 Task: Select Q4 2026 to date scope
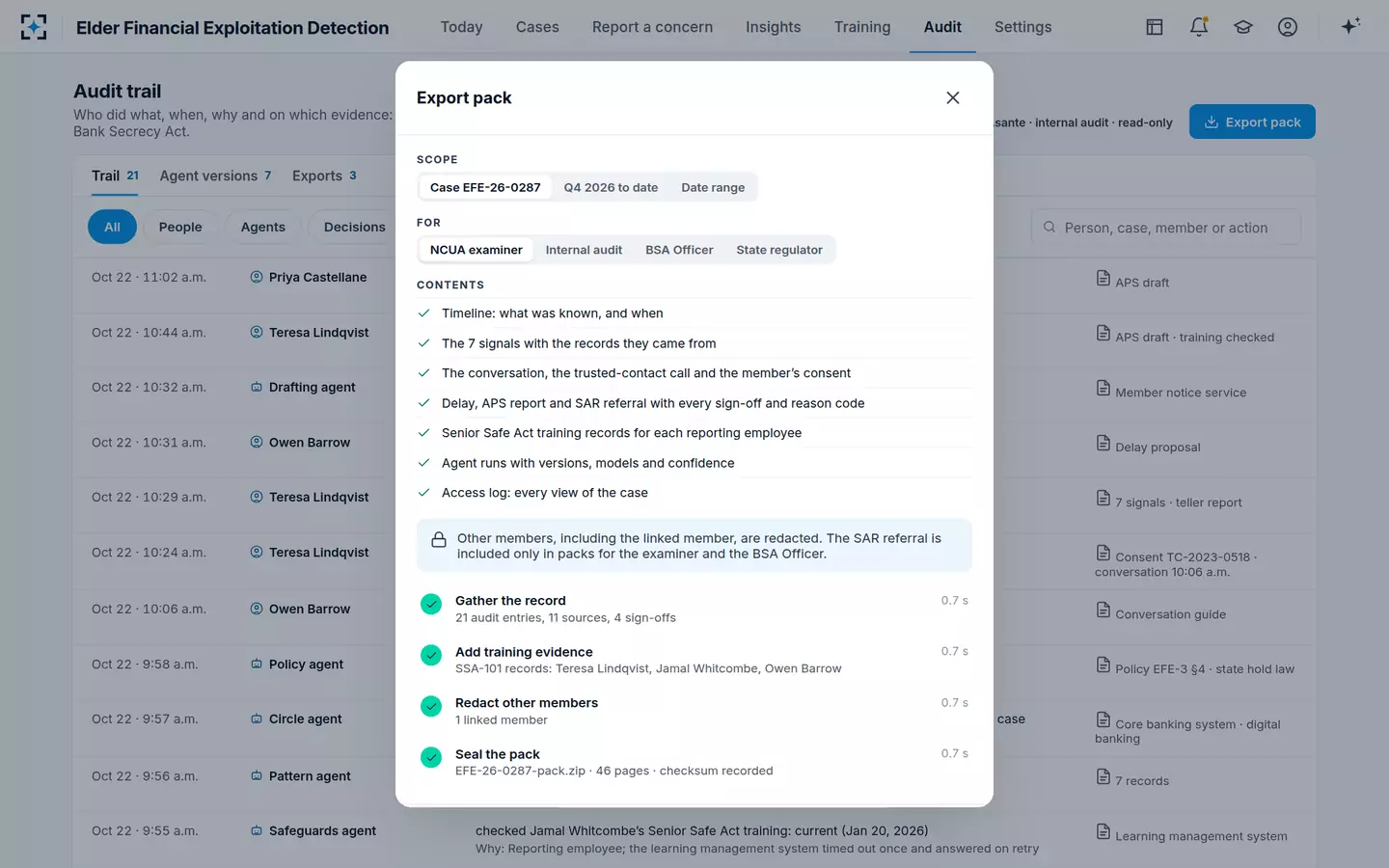pyautogui.click(x=611, y=187)
